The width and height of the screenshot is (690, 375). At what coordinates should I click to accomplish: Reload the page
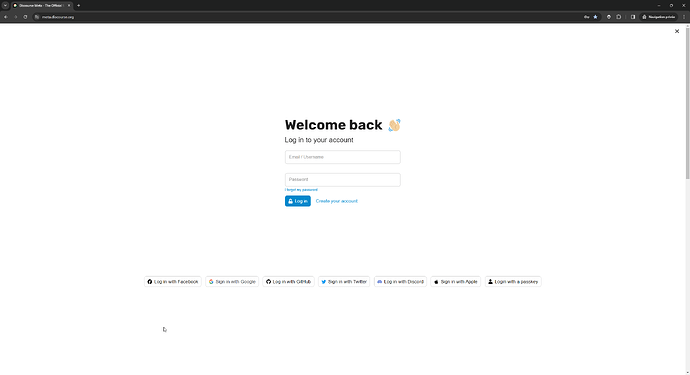25,17
